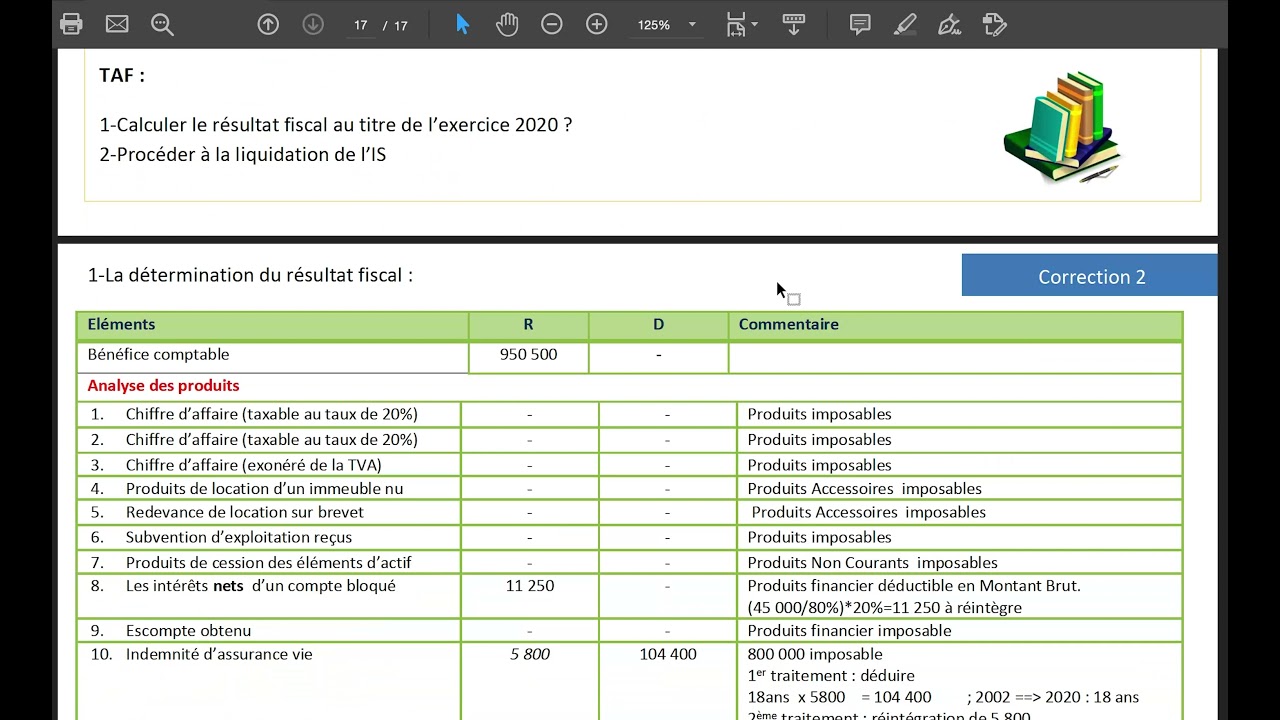Open the sign document pen tool

950,24
